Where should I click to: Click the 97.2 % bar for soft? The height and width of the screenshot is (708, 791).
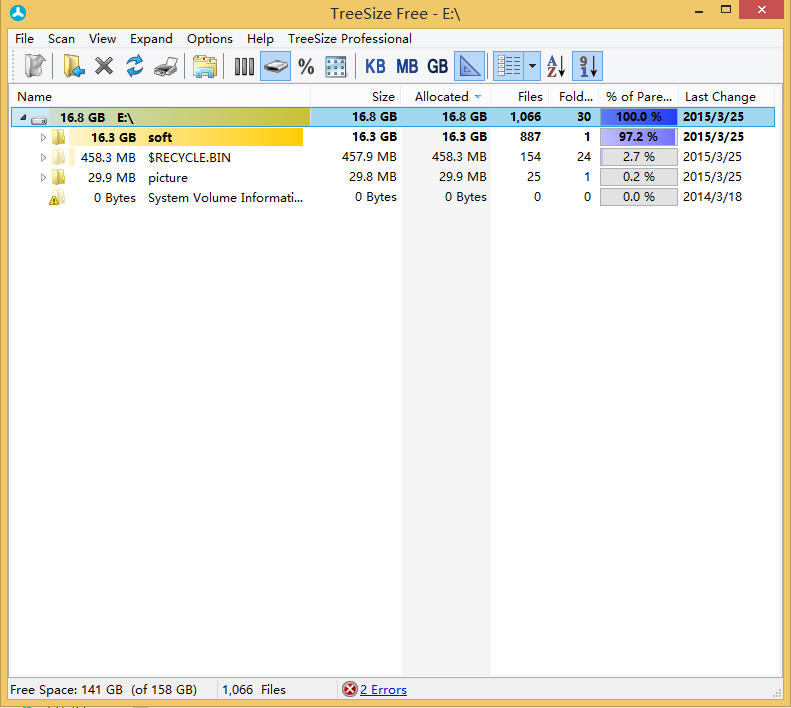(639, 137)
